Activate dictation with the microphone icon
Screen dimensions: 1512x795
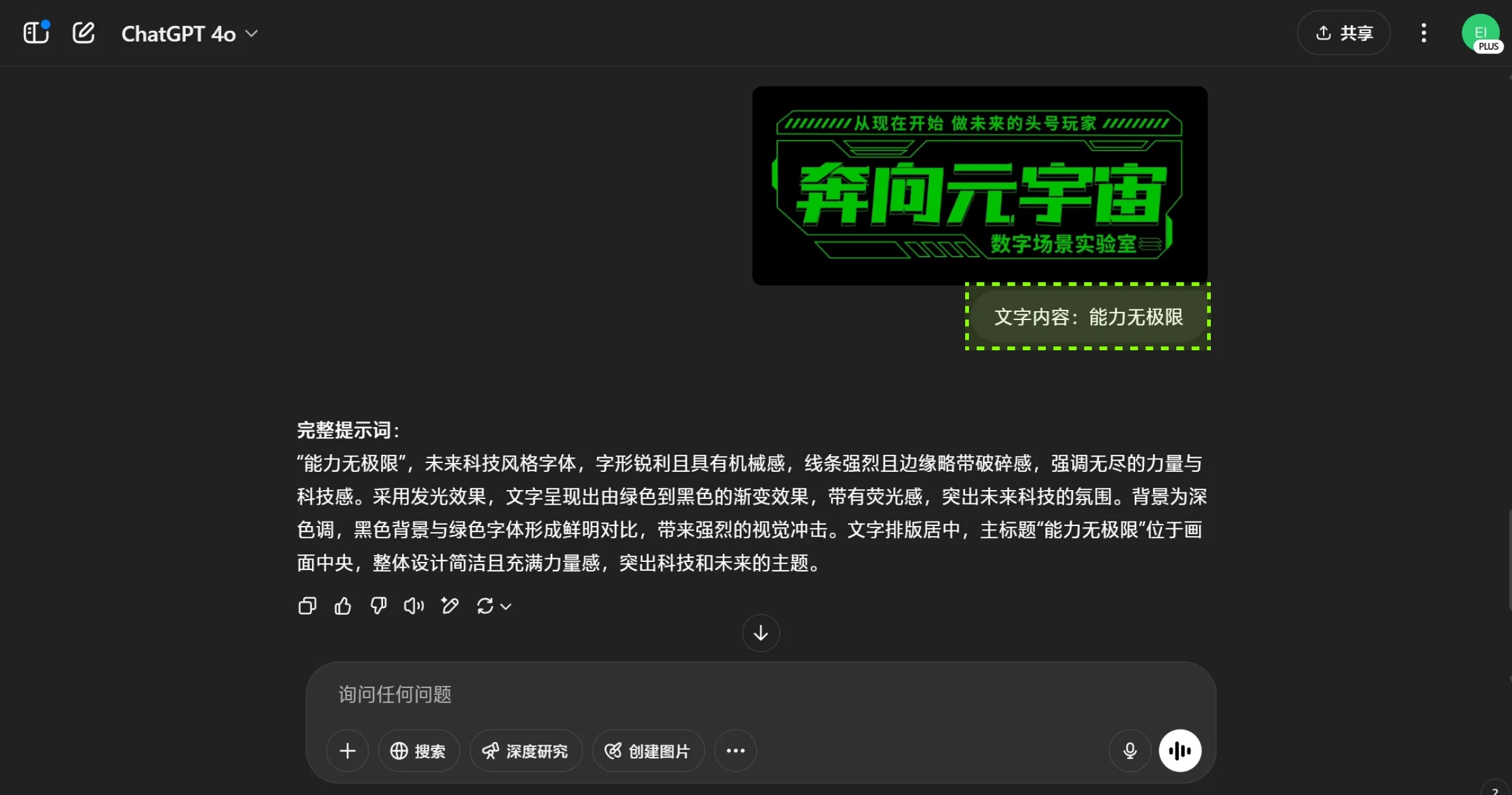point(1129,750)
